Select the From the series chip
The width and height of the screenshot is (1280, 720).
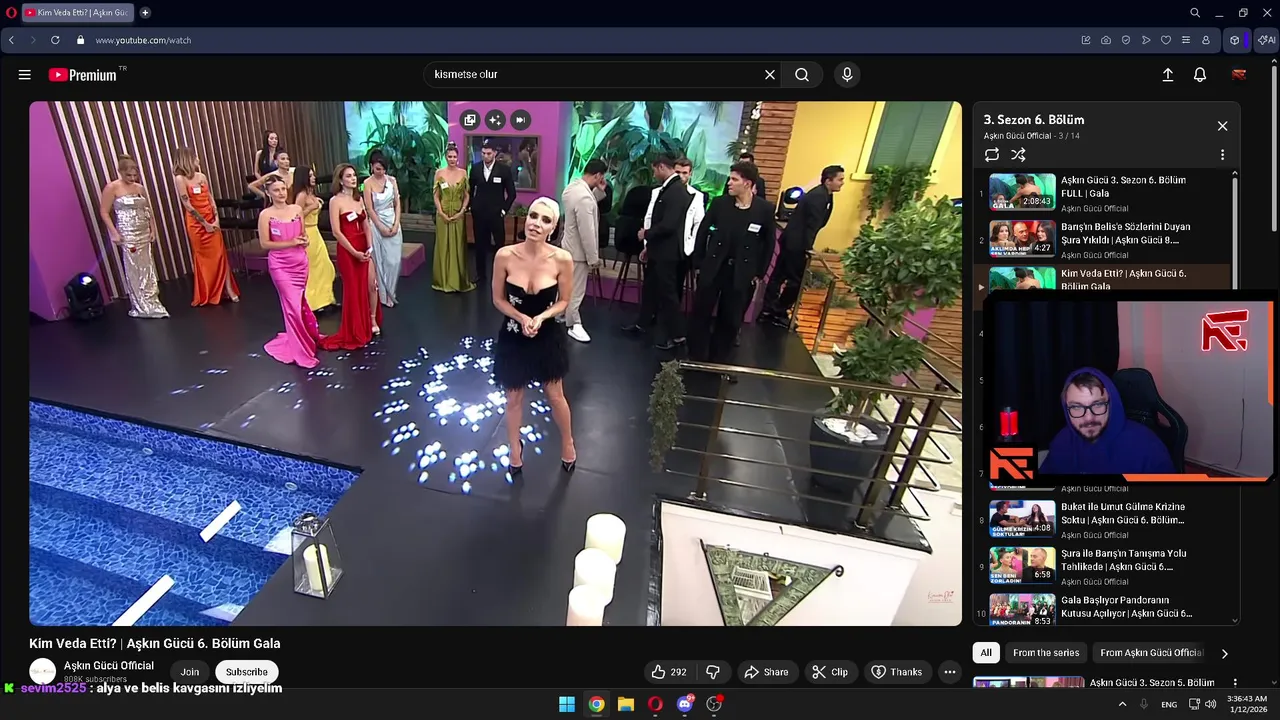pyautogui.click(x=1046, y=653)
